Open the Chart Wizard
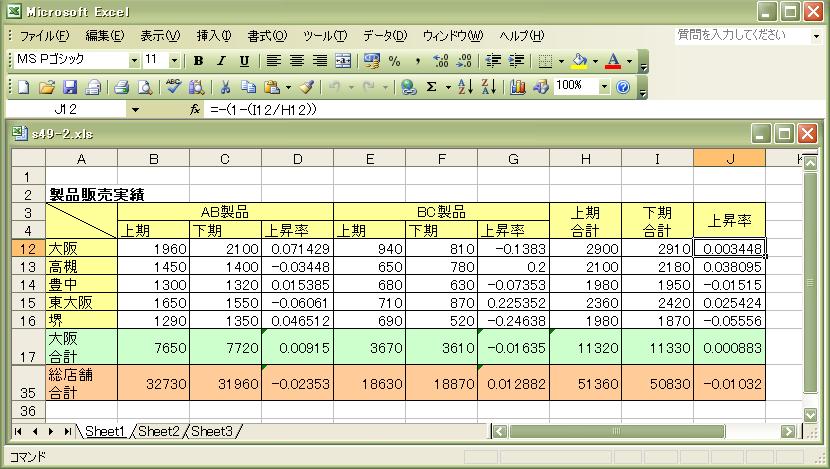 pos(518,86)
